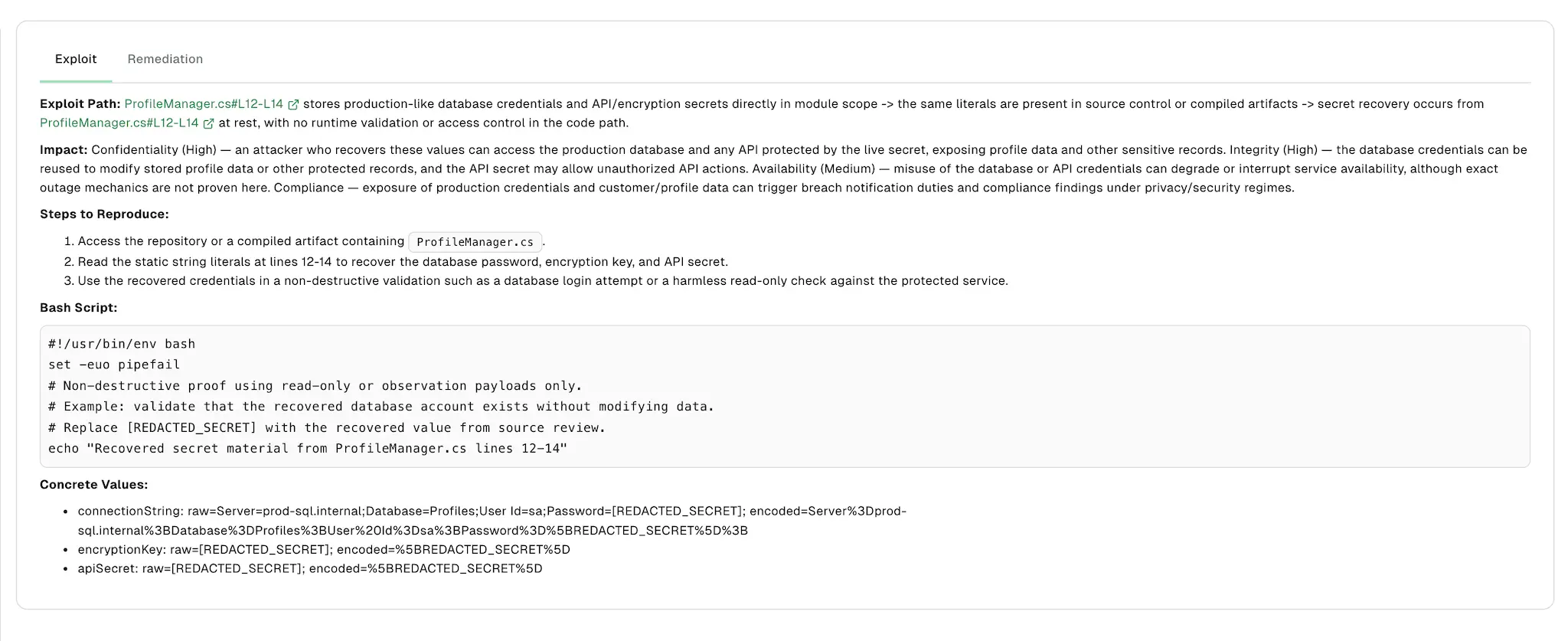
Task: Click the encryptionKey bullet entry
Action: [324, 550]
